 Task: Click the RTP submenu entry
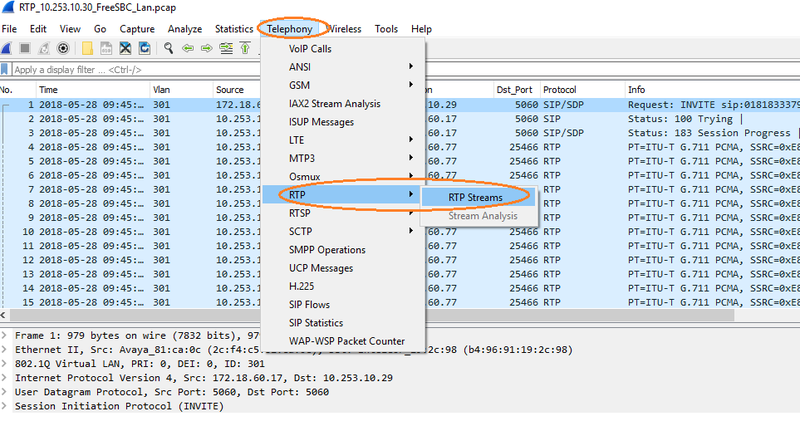pos(343,194)
